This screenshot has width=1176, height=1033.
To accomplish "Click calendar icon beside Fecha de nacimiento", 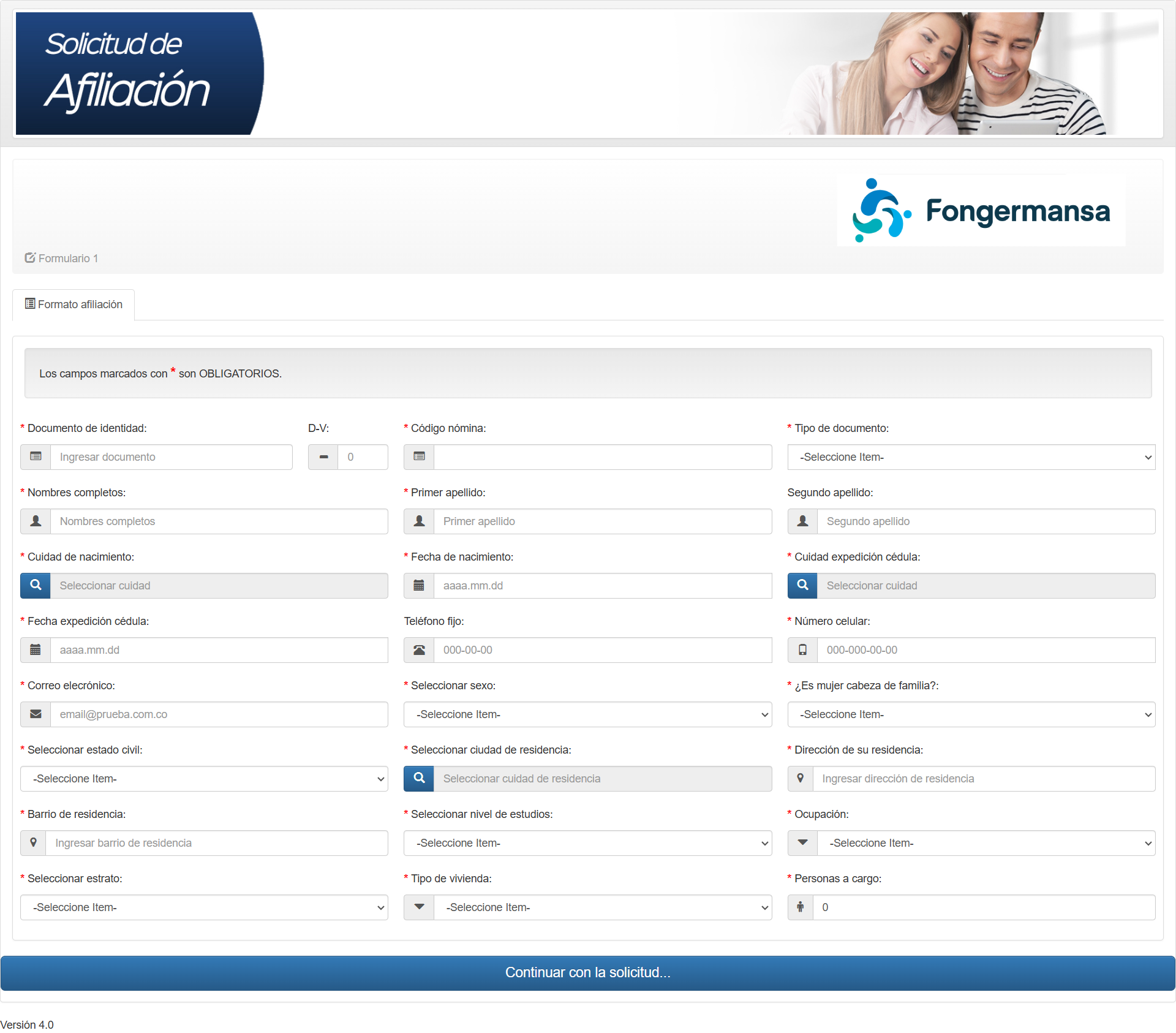I will (x=419, y=586).
